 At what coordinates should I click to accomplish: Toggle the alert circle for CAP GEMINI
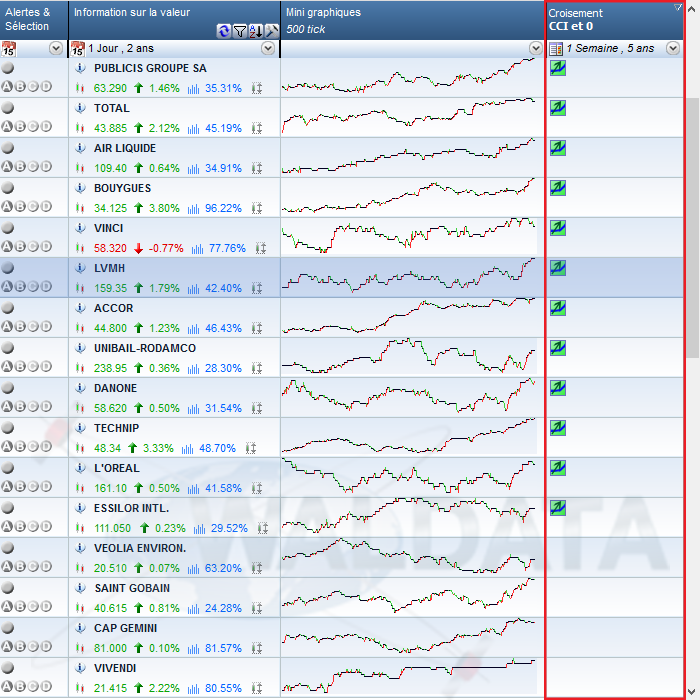click(x=8, y=628)
